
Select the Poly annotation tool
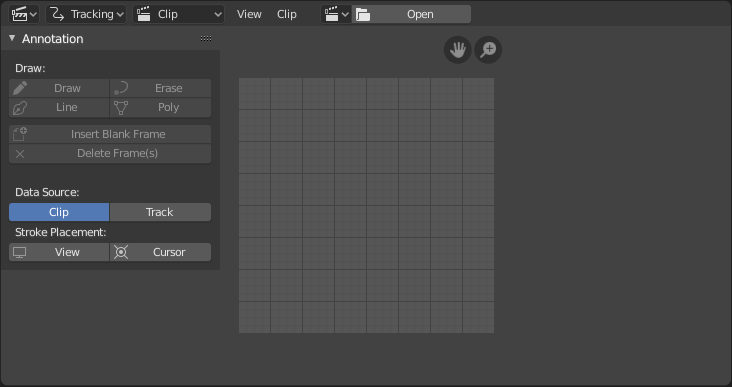(x=161, y=107)
